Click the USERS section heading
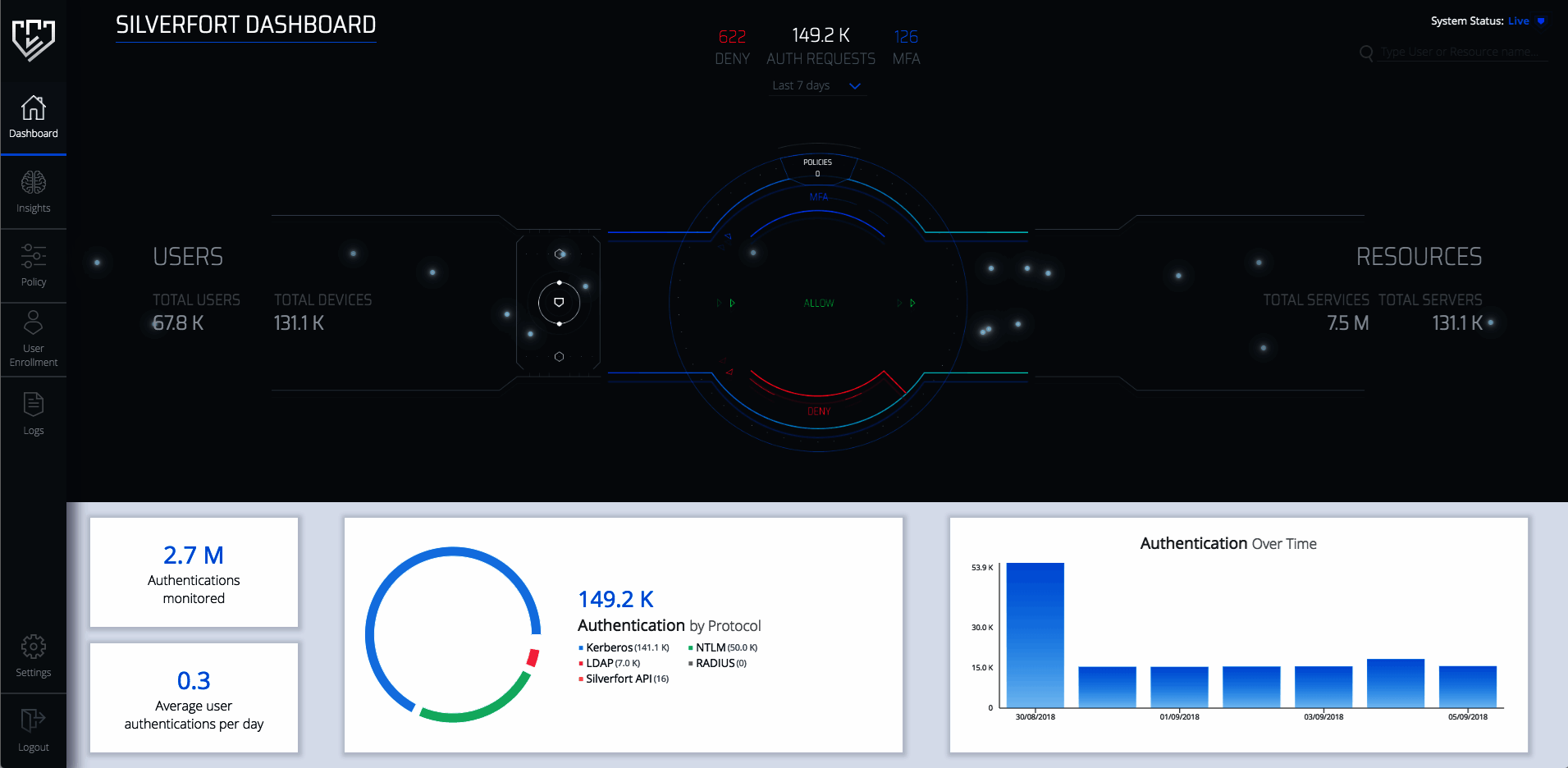 (x=188, y=257)
